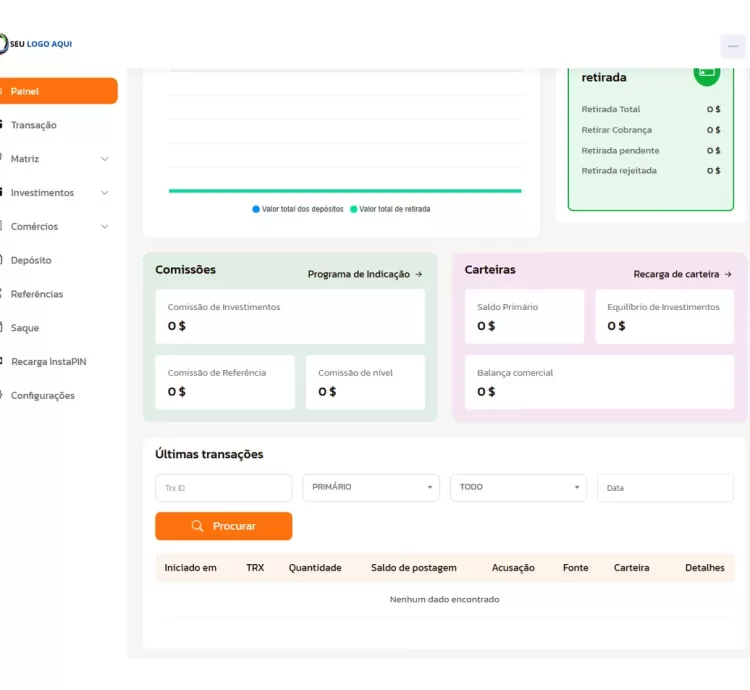Click the Trx ID input field
The width and height of the screenshot is (750, 690).
[x=223, y=488]
